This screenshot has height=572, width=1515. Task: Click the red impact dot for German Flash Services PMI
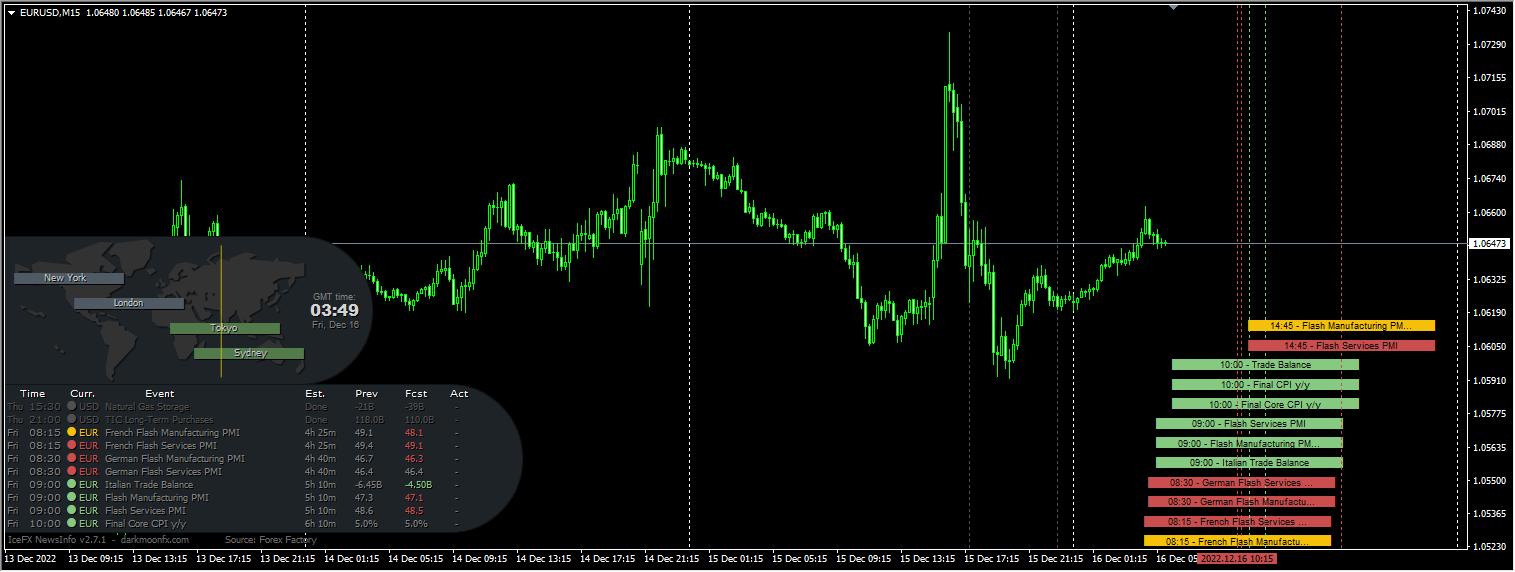(72, 472)
